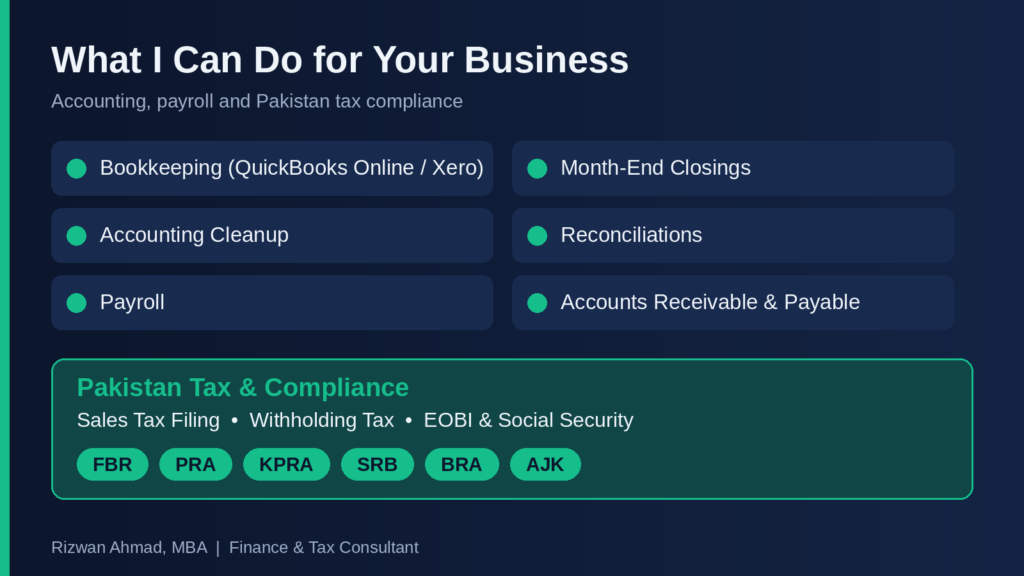Image resolution: width=1024 pixels, height=576 pixels.
Task: Click the green dot beside Bookkeeping
Action: (x=76, y=168)
